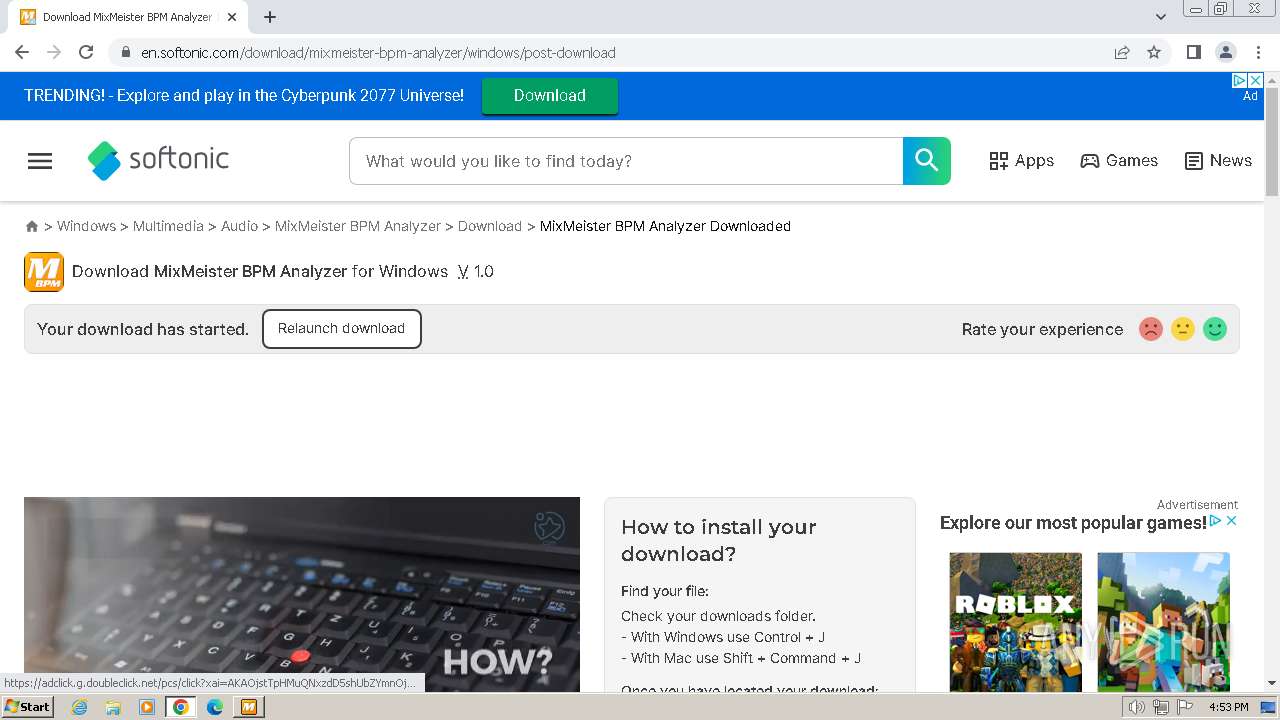Click the AdChoices icon on top banner

pyautogui.click(x=1240, y=80)
